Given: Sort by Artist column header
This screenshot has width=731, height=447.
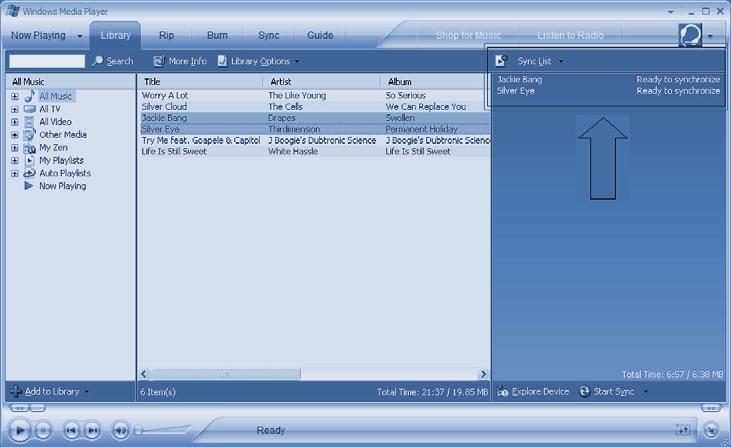Looking at the screenshot, I should click(x=322, y=82).
